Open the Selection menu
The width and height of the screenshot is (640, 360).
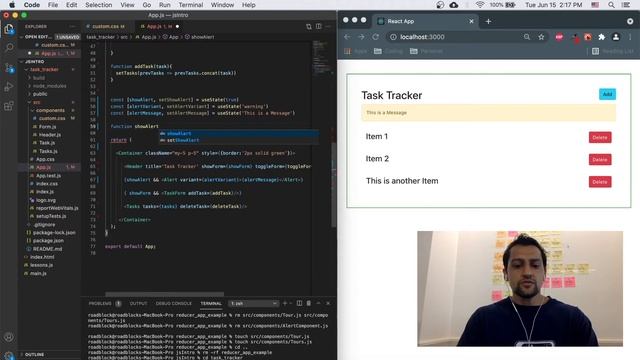click(x=98, y=5)
